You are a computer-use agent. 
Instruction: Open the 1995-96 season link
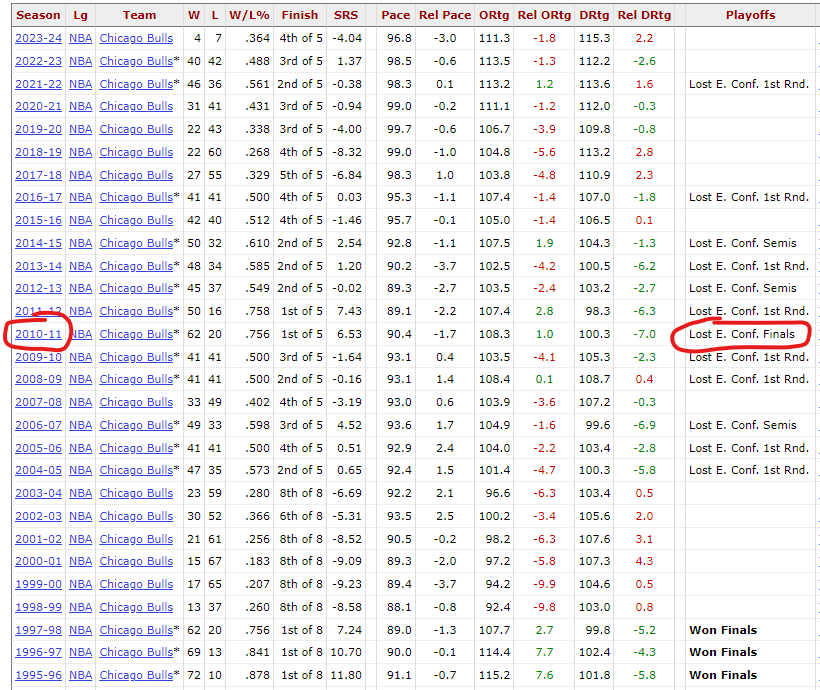click(x=38, y=675)
